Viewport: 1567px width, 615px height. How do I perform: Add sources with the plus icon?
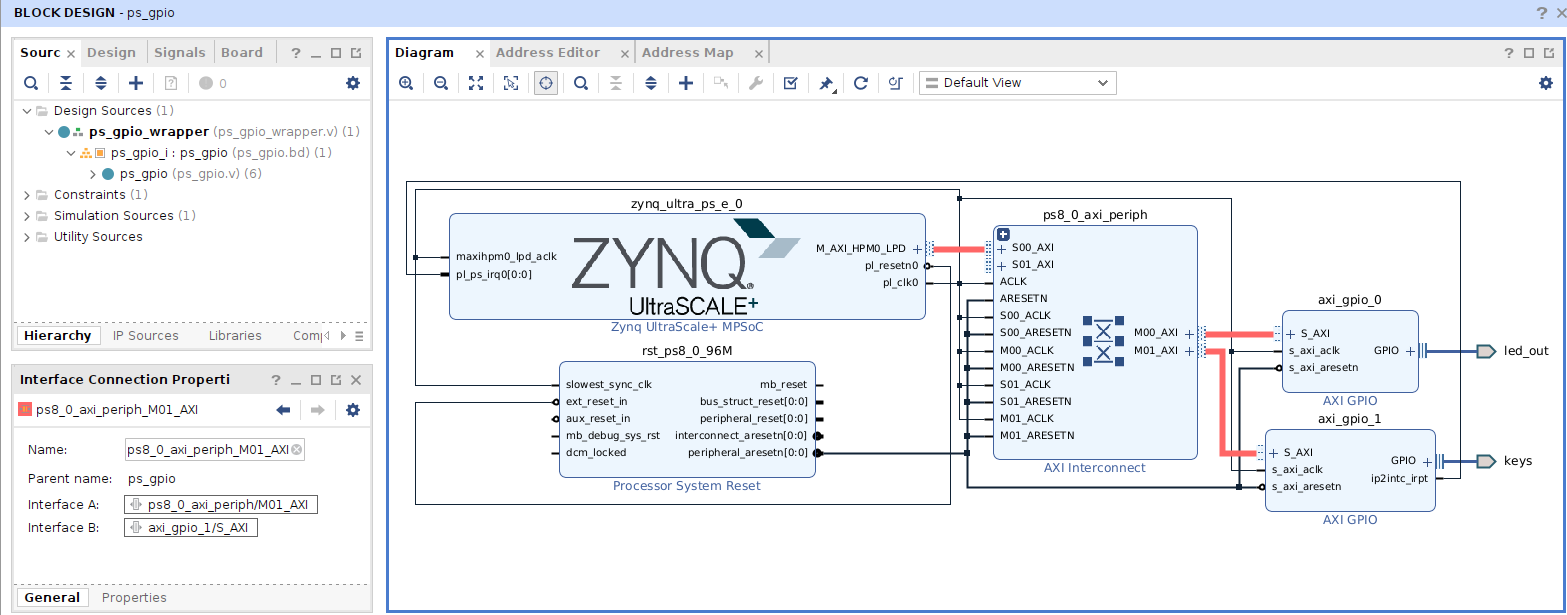136,83
